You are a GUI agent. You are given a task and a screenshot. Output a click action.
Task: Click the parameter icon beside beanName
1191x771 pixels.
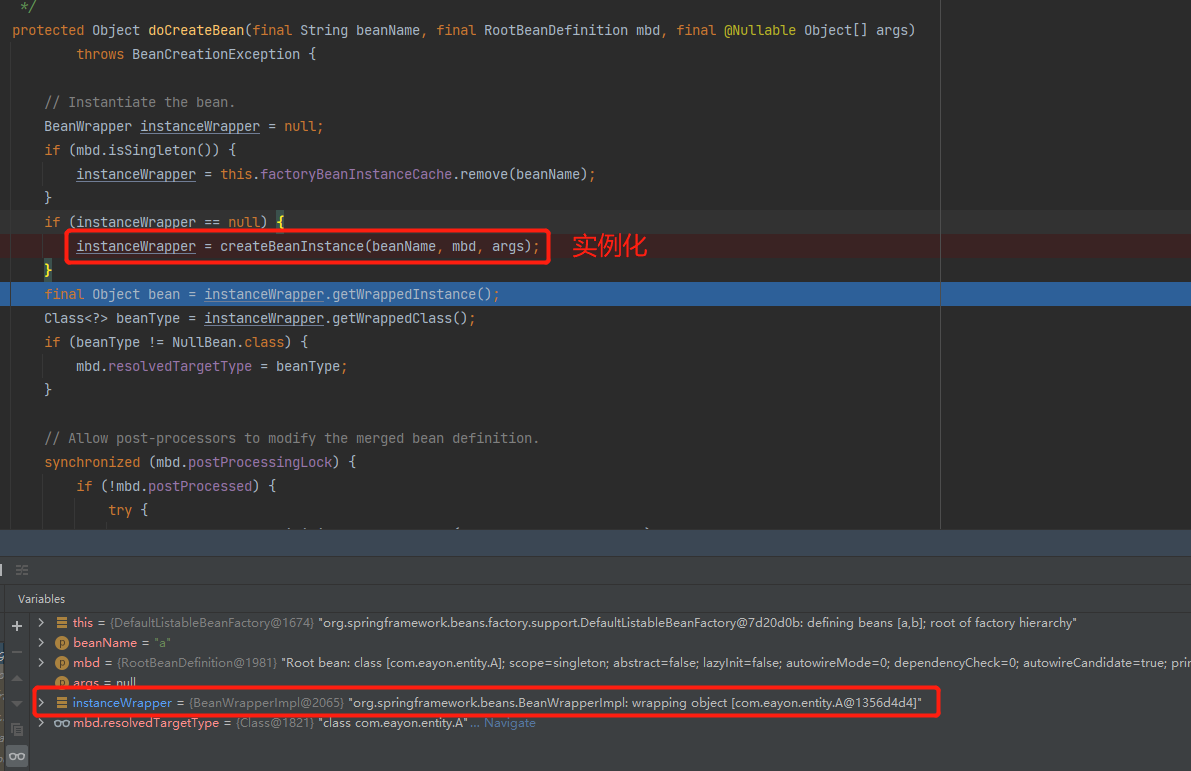(62, 643)
